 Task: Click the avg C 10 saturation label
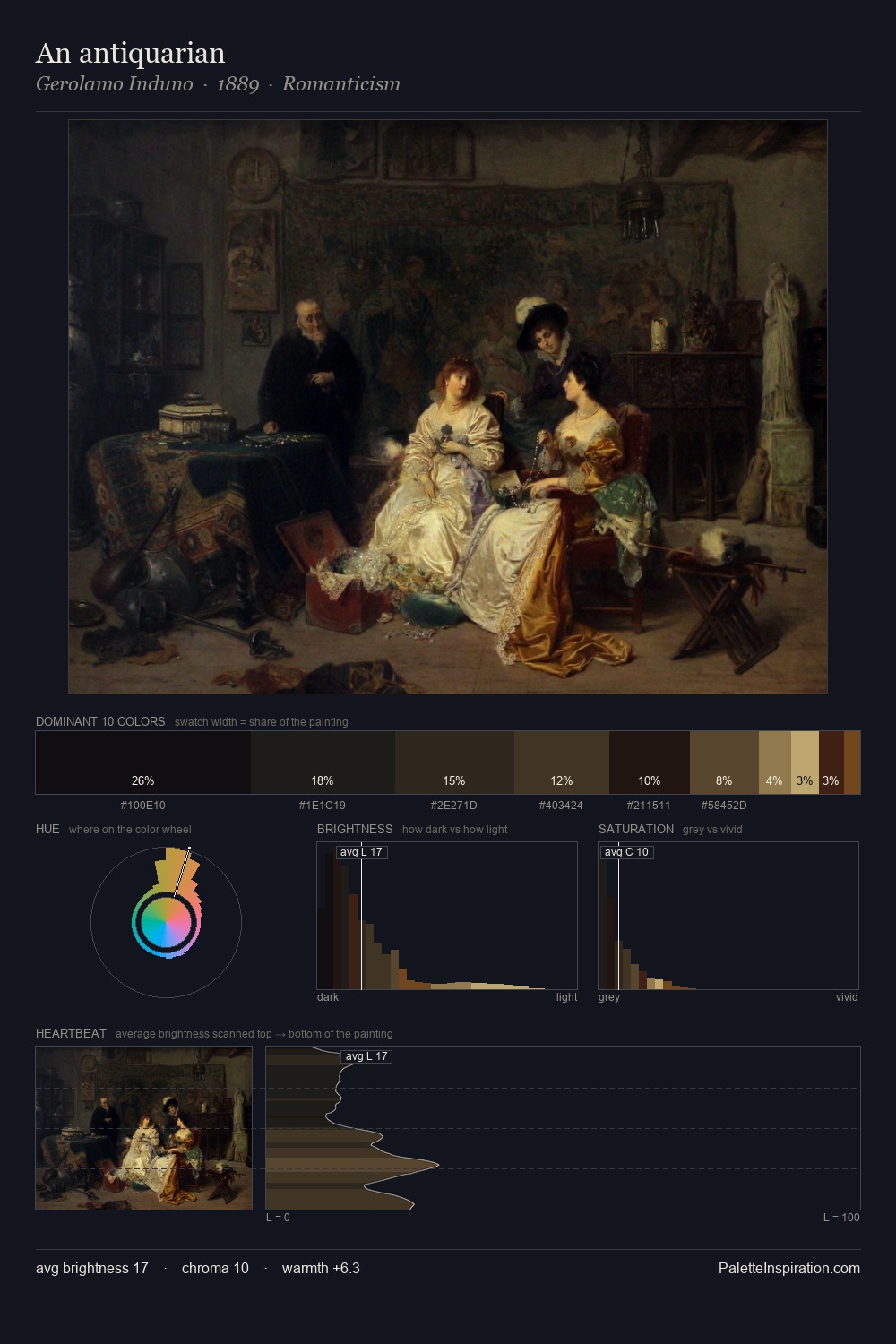pyautogui.click(x=626, y=852)
